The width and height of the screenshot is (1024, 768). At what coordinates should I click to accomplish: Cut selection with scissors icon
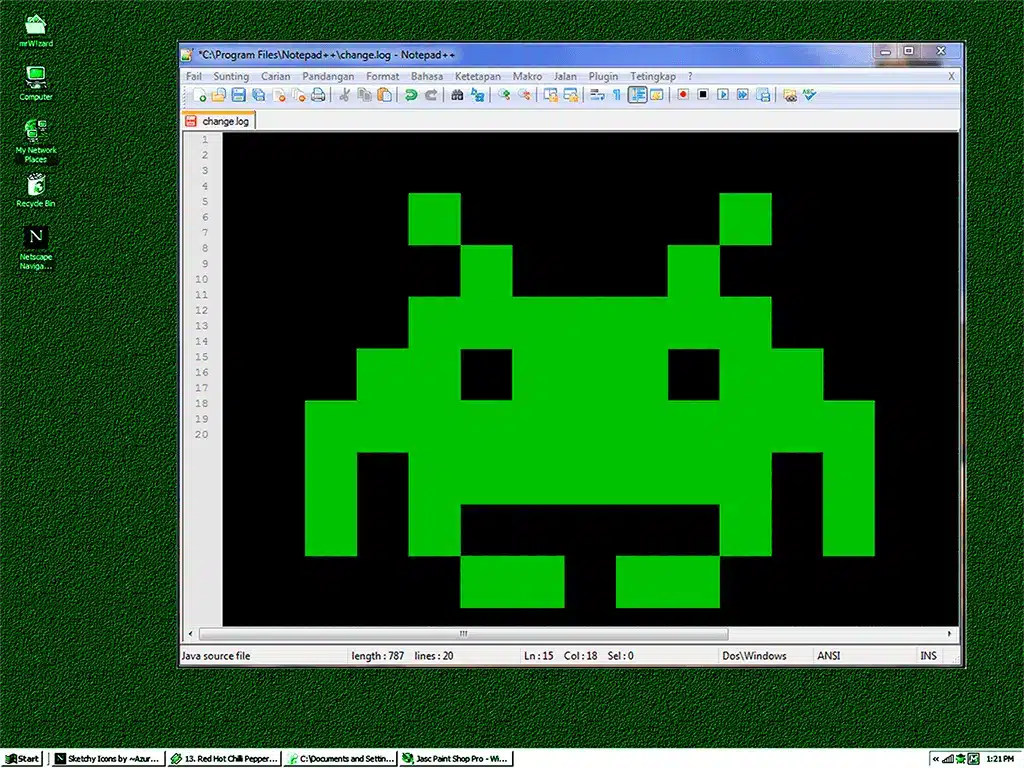point(344,95)
